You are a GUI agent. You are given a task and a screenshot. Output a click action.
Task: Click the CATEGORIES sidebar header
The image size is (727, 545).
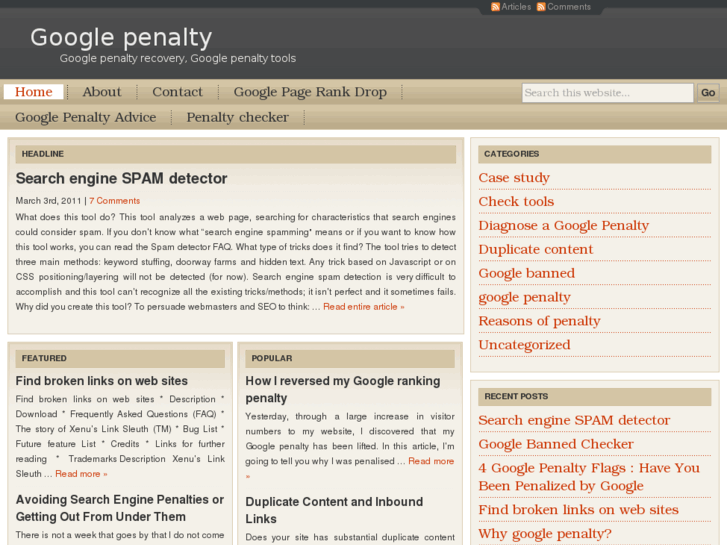[594, 154]
